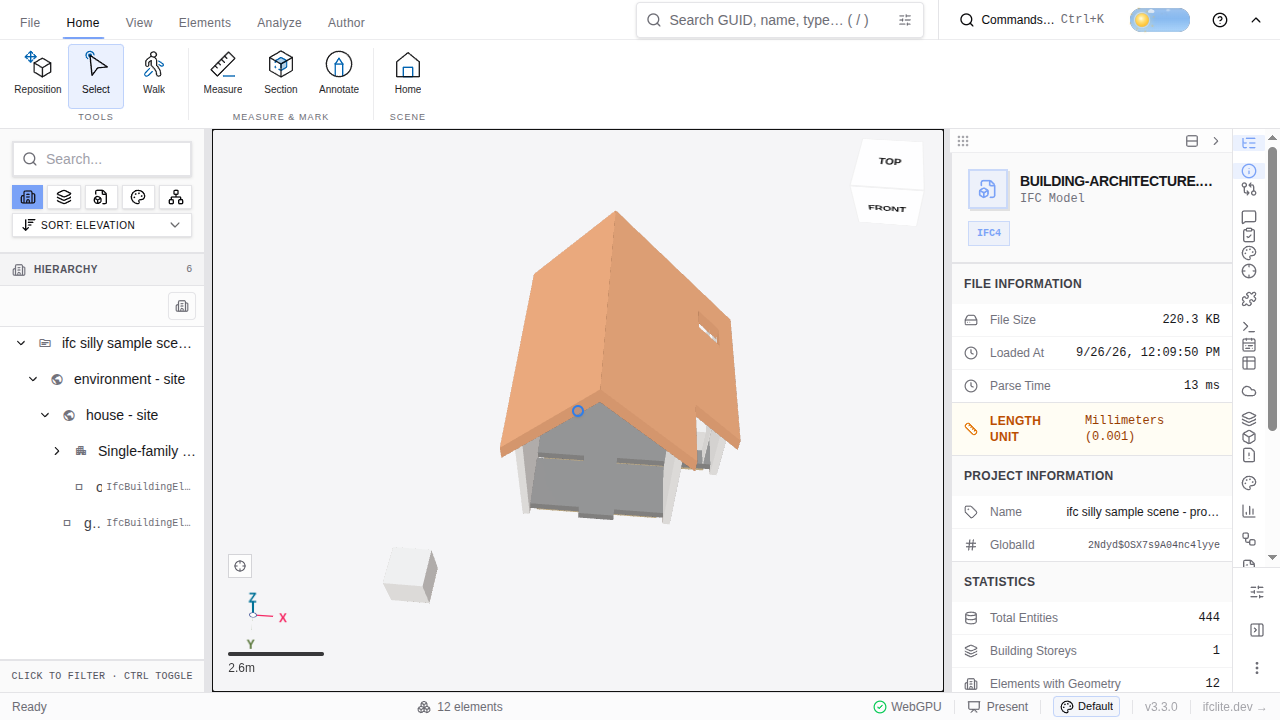
Task: Expand the Single-family building node
Action: point(57,451)
